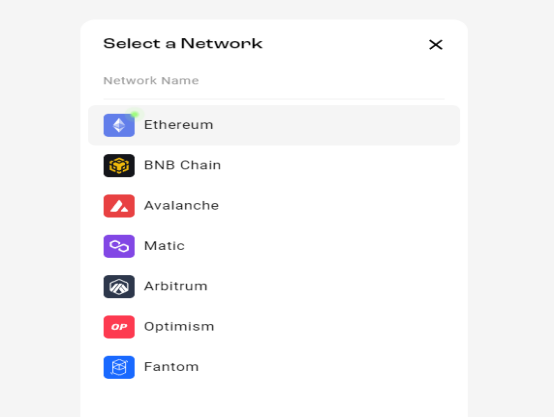This screenshot has height=418, width=554.
Task: Click the BNB Chain cube icon
Action: (x=119, y=165)
